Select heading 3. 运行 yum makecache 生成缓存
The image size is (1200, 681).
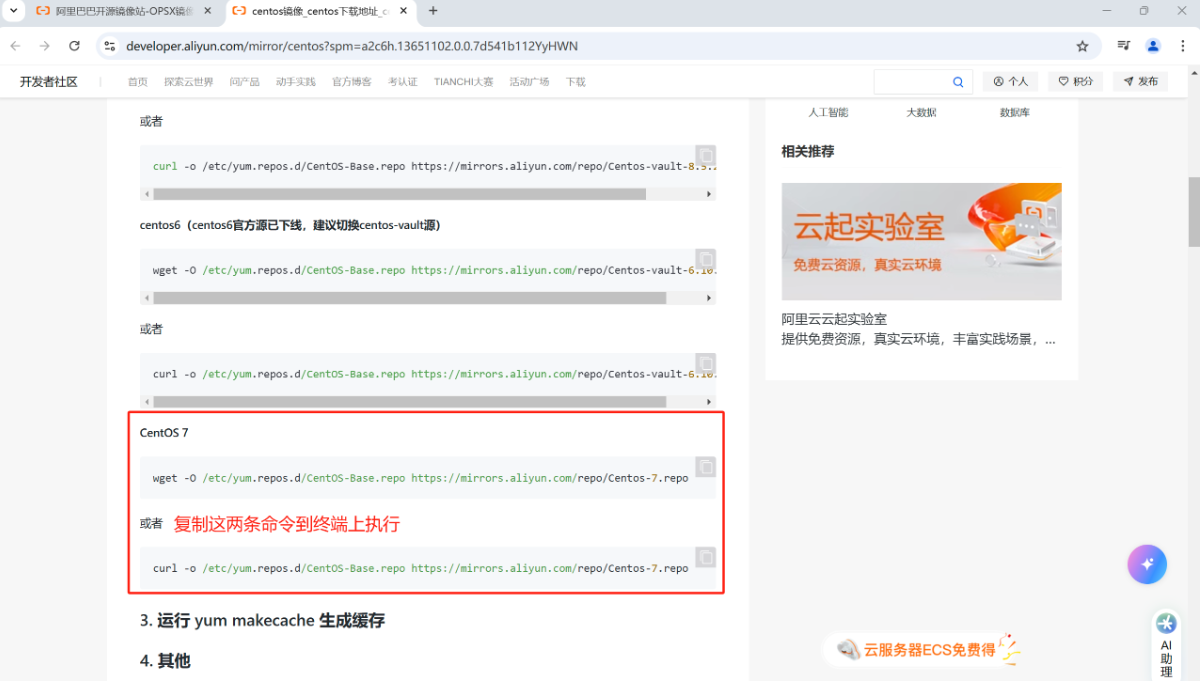(x=262, y=621)
